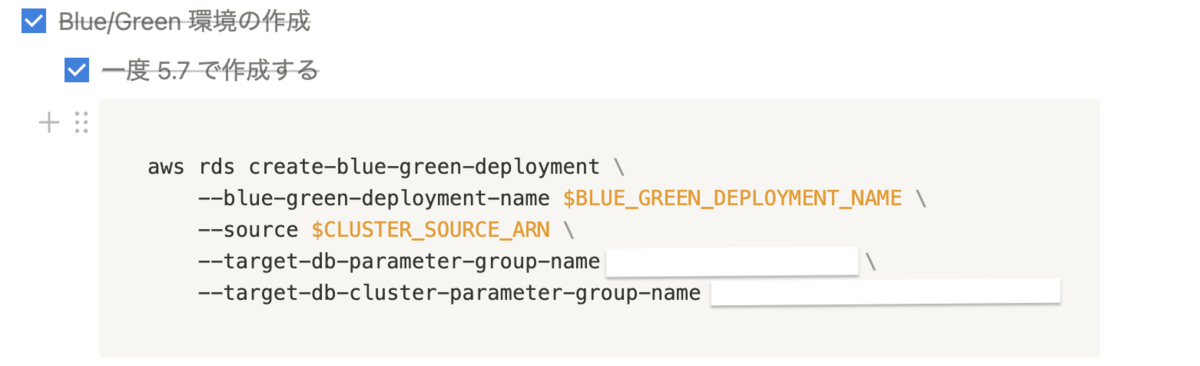Click the --target-db-cluster-parameter-group-name option
The height and width of the screenshot is (366, 1200).
coord(449,294)
